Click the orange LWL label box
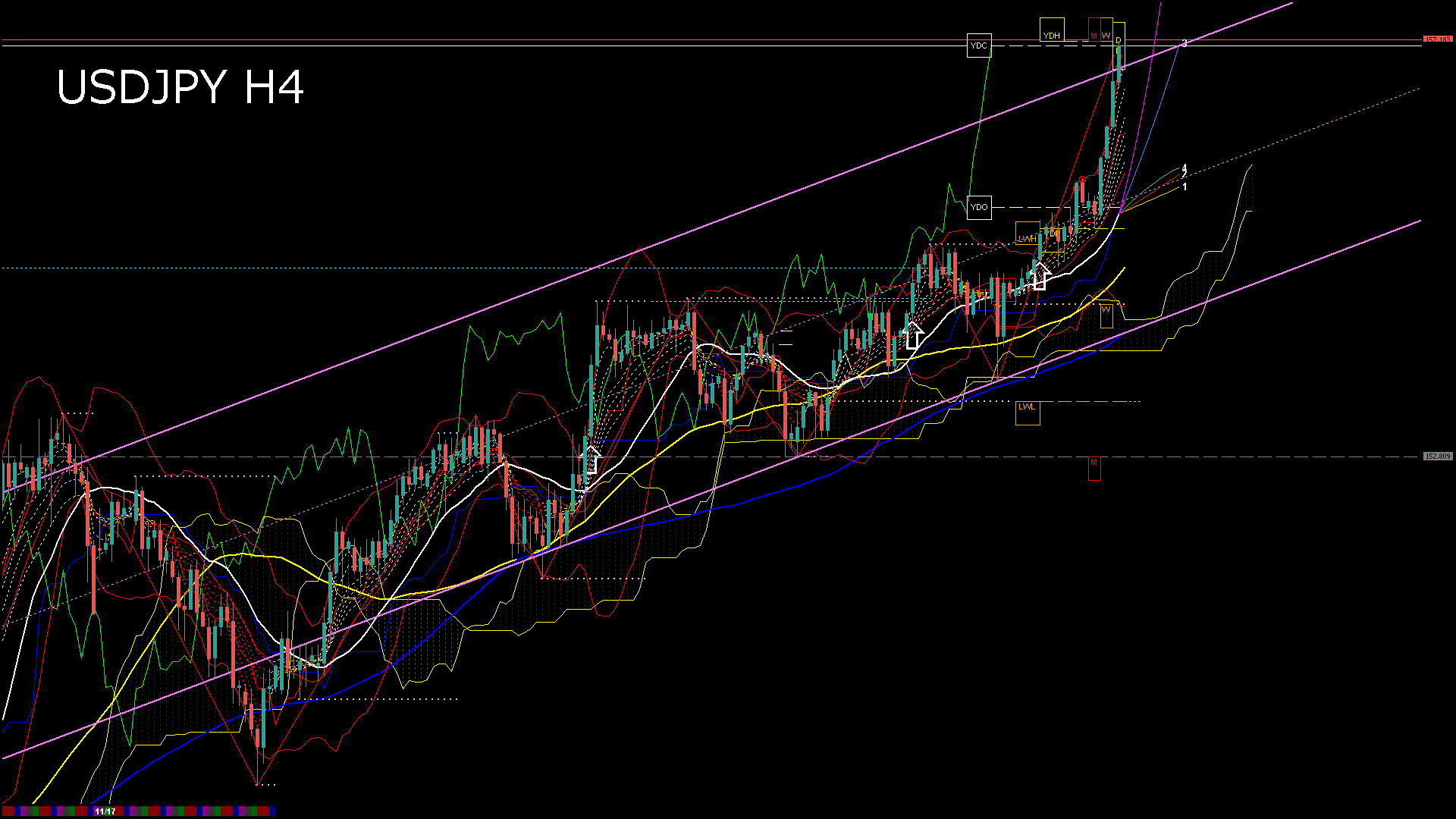This screenshot has height=819, width=1456. (x=1027, y=412)
